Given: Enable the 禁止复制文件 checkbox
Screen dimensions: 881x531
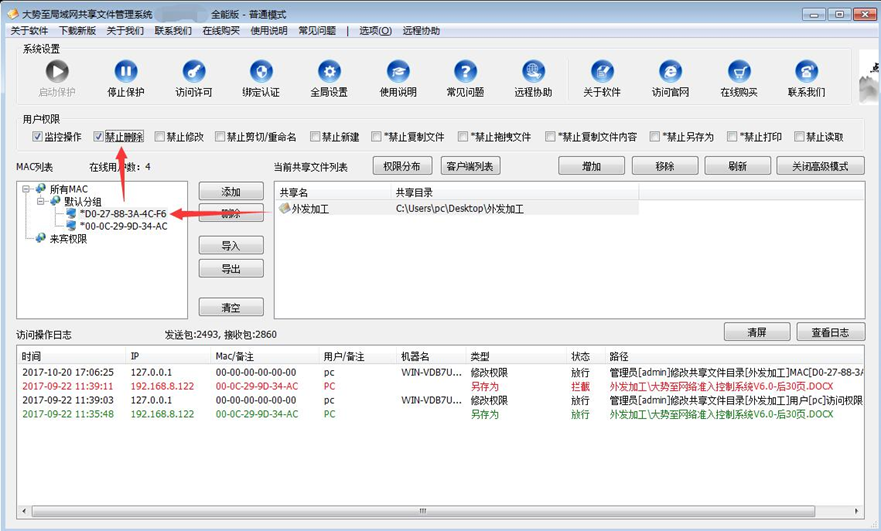Looking at the screenshot, I should click(376, 137).
